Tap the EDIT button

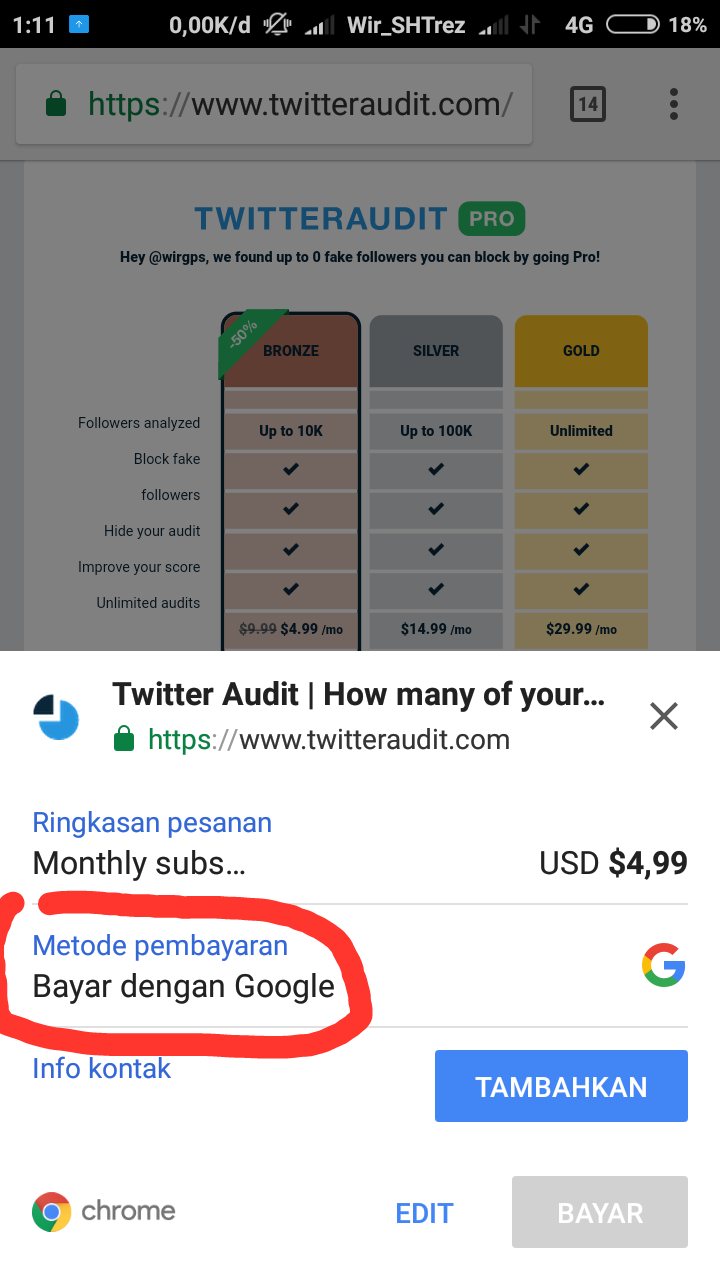(x=424, y=1213)
